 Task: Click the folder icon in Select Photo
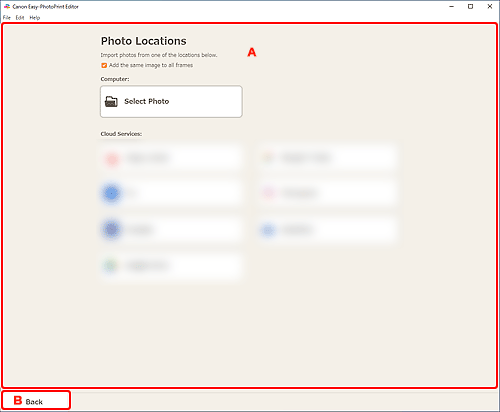111,101
